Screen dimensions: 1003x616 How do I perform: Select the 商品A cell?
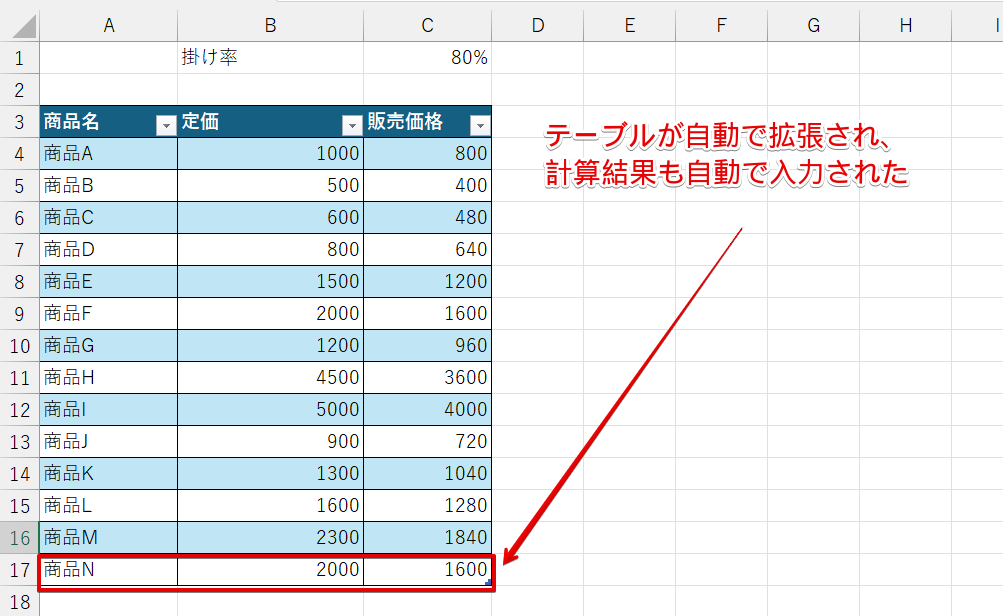109,154
